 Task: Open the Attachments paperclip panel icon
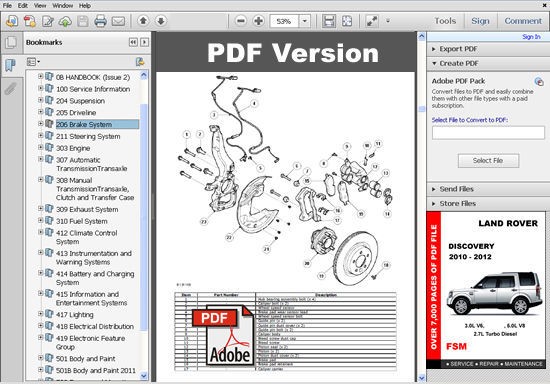point(11,89)
